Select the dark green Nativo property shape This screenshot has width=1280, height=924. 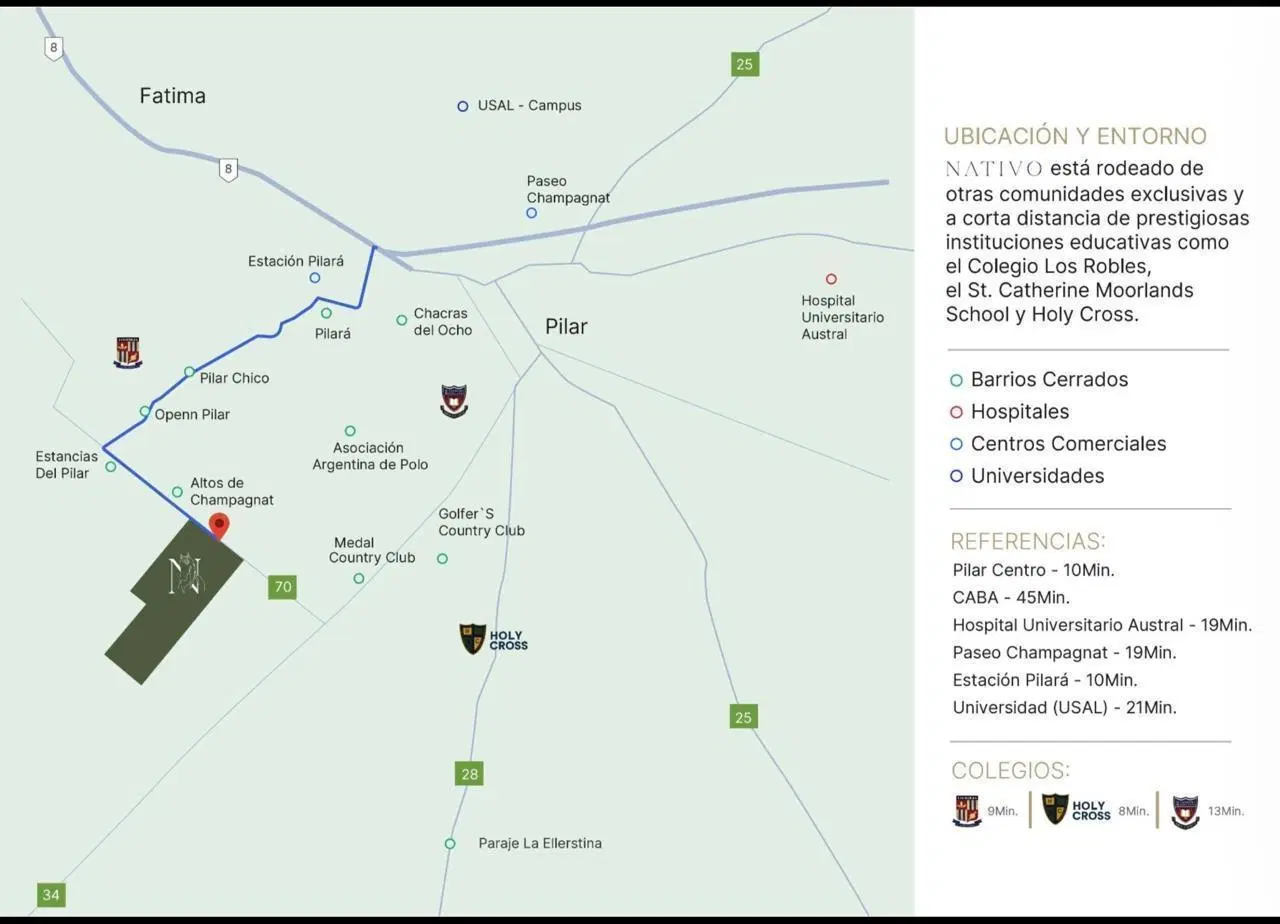pyautogui.click(x=174, y=601)
